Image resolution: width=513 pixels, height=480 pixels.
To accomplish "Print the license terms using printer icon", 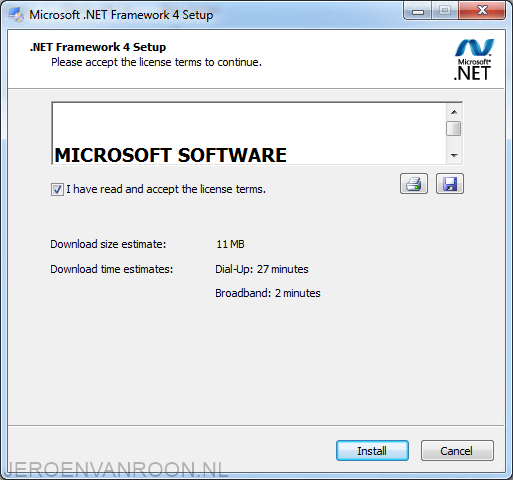I will [x=414, y=184].
